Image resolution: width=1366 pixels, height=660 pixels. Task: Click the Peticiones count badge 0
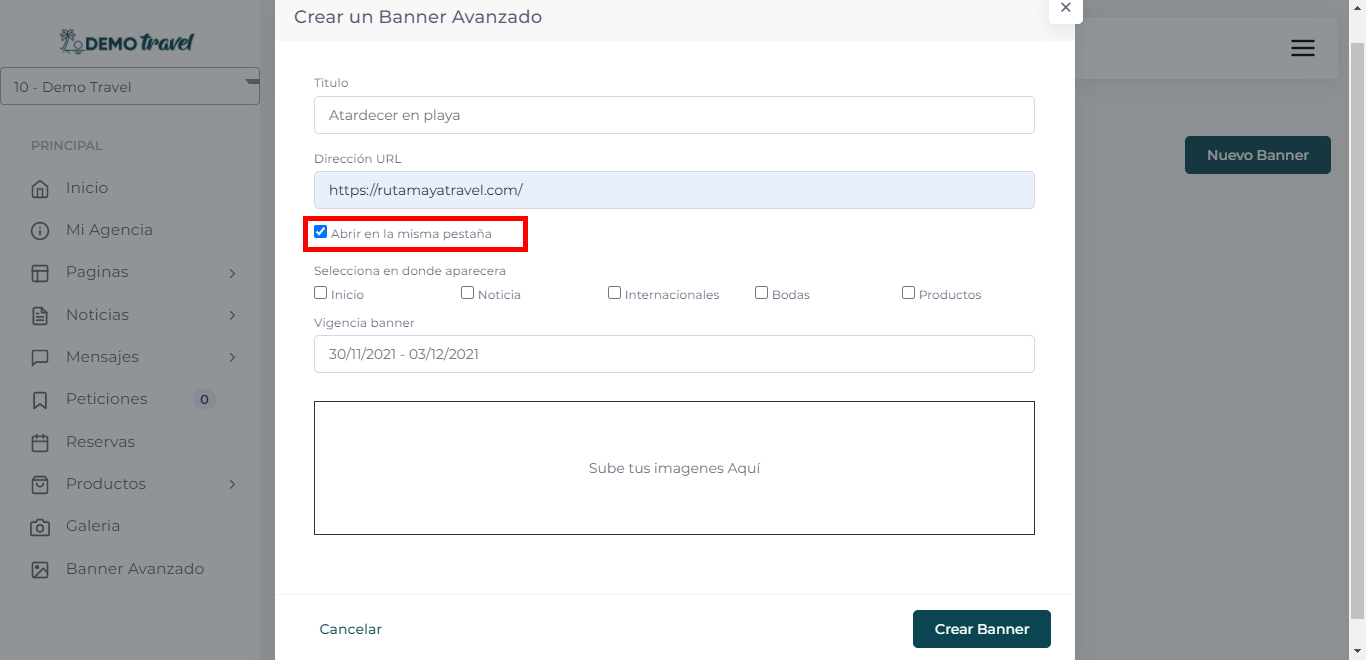pos(204,400)
